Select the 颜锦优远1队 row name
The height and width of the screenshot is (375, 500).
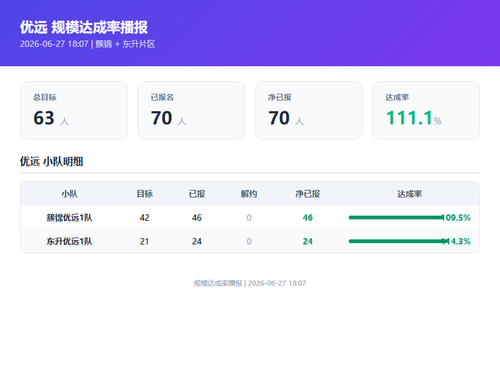click(69, 218)
